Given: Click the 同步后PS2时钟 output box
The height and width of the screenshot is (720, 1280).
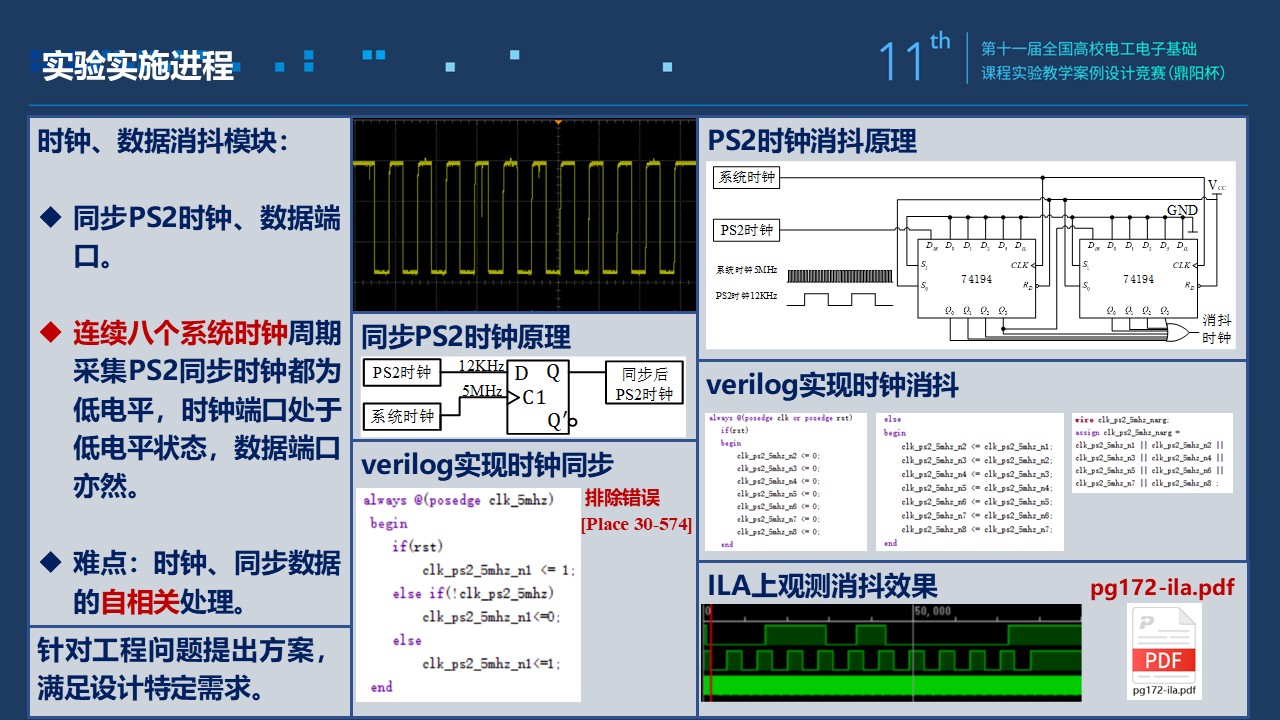Looking at the screenshot, I should [x=644, y=384].
